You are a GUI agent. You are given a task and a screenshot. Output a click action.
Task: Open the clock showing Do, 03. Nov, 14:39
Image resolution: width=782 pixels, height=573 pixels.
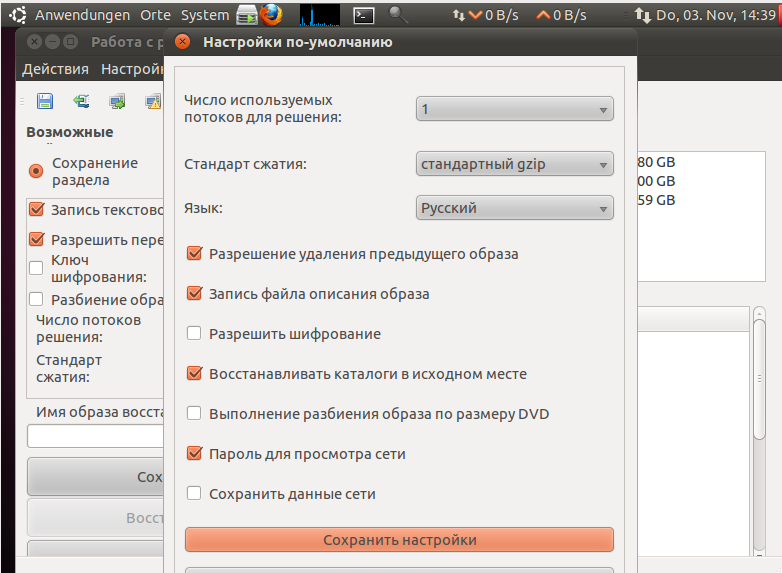click(716, 15)
